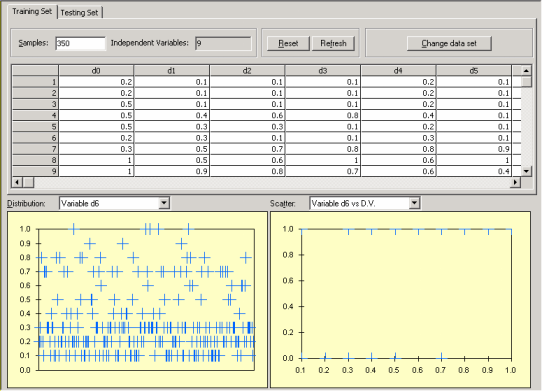Viewport: 542px width, 391px height.
Task: Click Change data set button
Action: [449, 44]
